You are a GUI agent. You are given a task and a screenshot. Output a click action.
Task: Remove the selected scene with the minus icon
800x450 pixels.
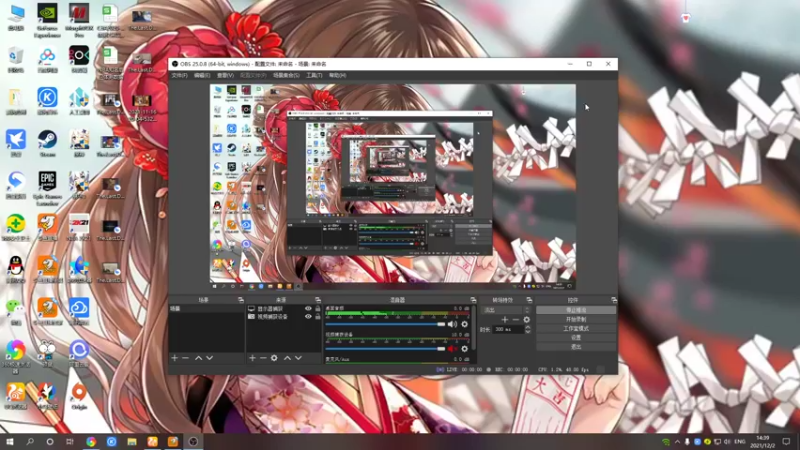click(186, 358)
